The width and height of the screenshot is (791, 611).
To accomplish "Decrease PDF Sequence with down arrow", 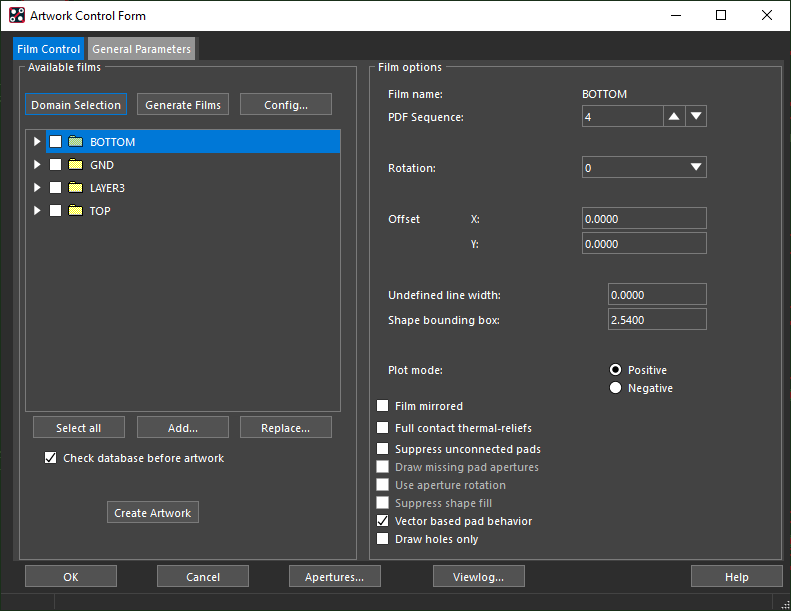I will 696,117.
